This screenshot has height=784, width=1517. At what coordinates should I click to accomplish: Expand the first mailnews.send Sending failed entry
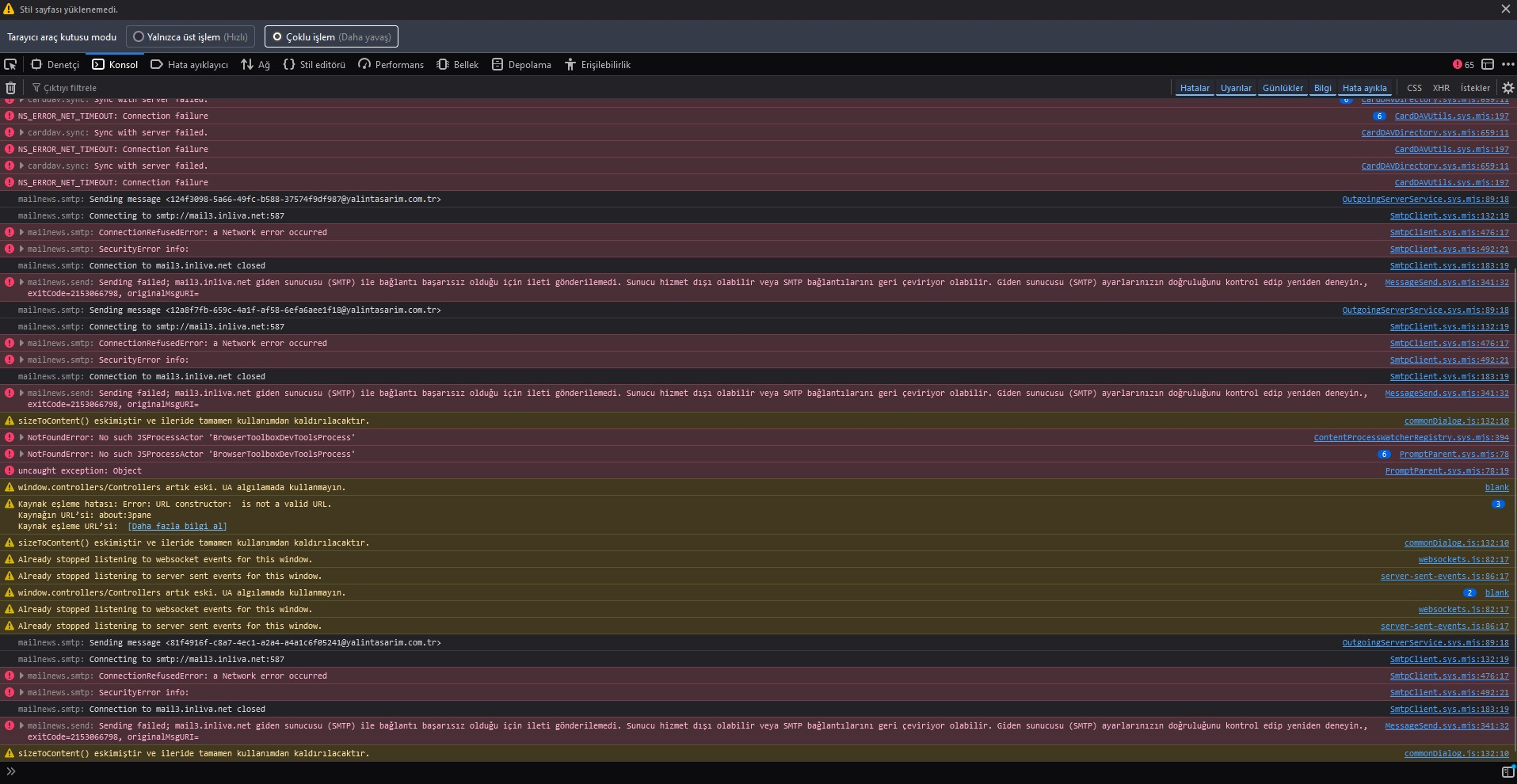[x=21, y=282]
